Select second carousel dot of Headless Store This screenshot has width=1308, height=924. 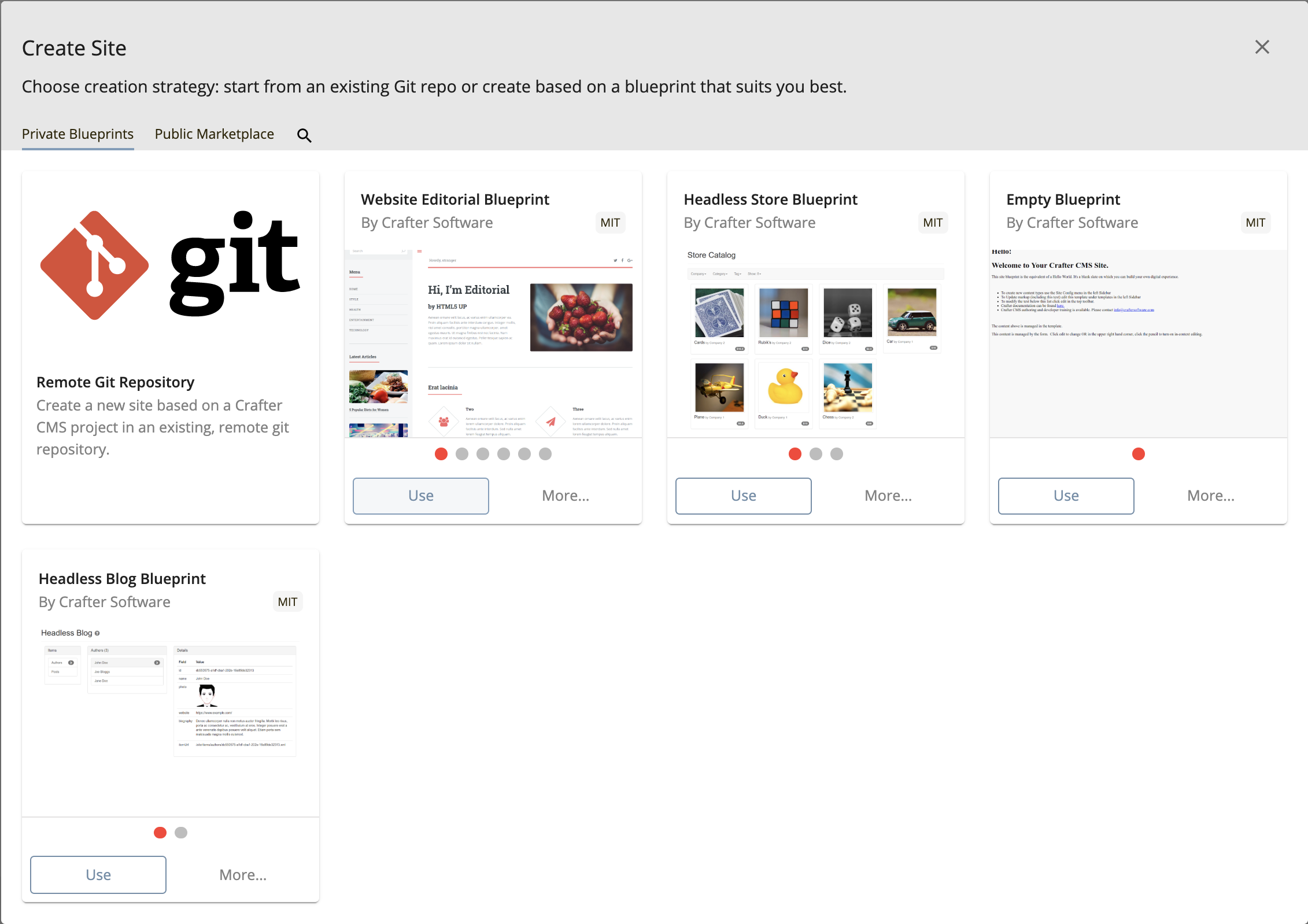816,454
